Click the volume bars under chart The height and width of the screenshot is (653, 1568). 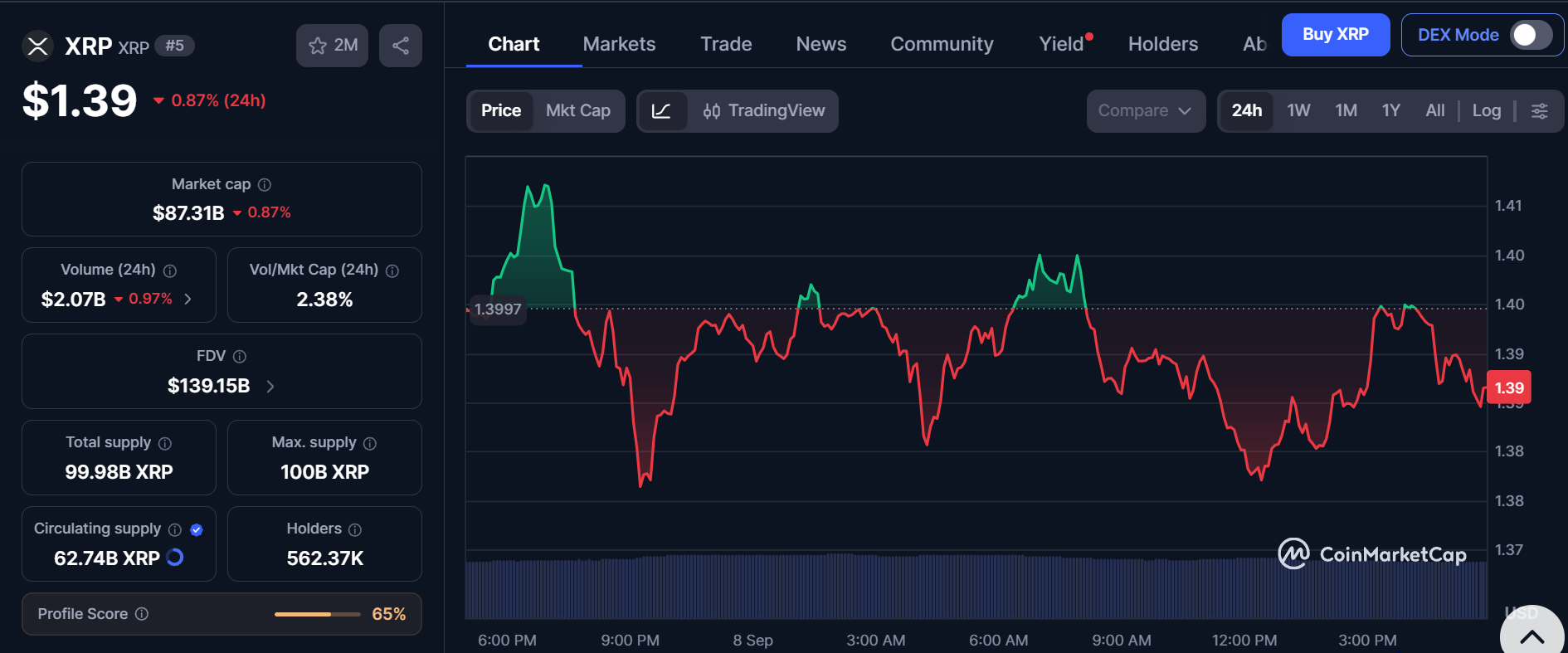[x=976, y=587]
